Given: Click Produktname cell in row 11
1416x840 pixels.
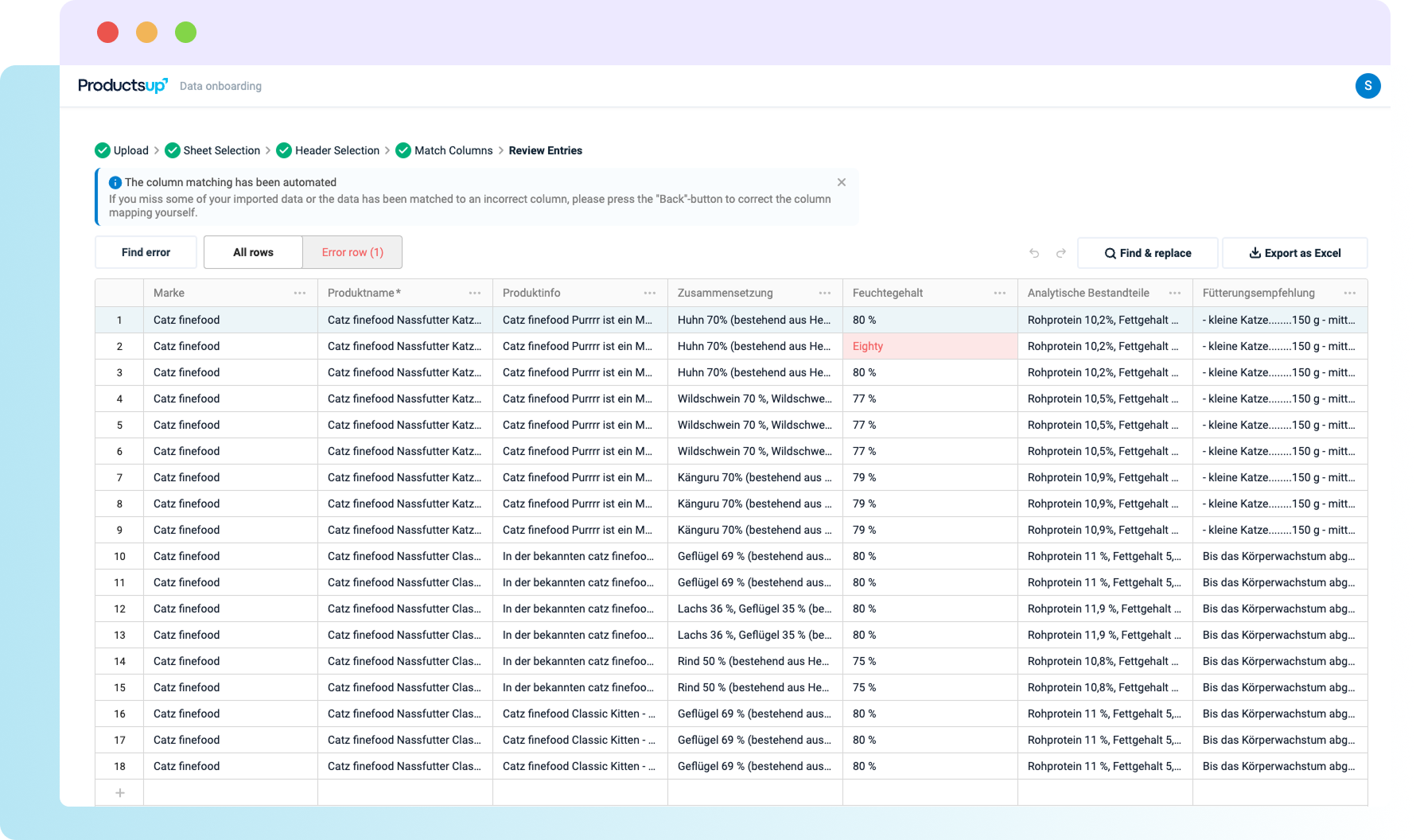Looking at the screenshot, I should click(x=405, y=582).
